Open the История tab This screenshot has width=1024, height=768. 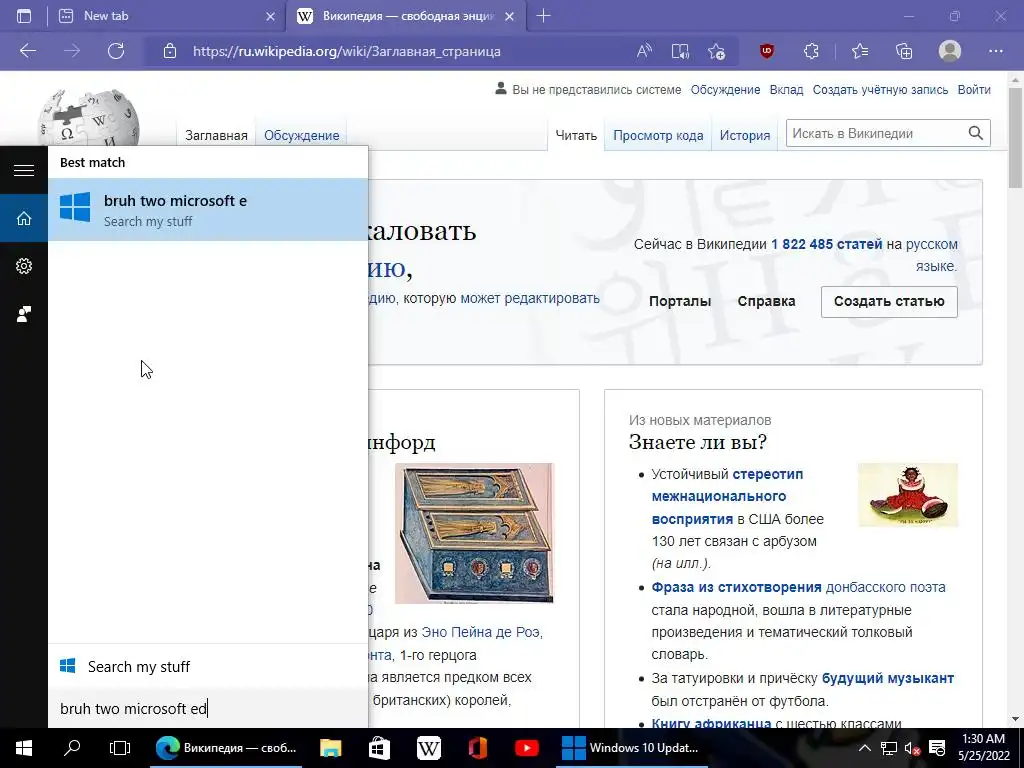(x=744, y=135)
